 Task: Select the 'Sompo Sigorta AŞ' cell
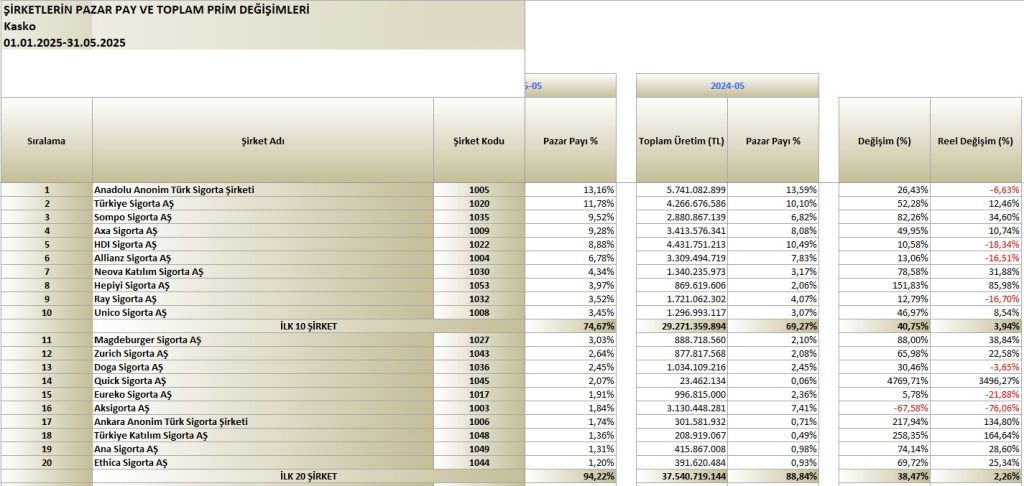[x=263, y=217]
